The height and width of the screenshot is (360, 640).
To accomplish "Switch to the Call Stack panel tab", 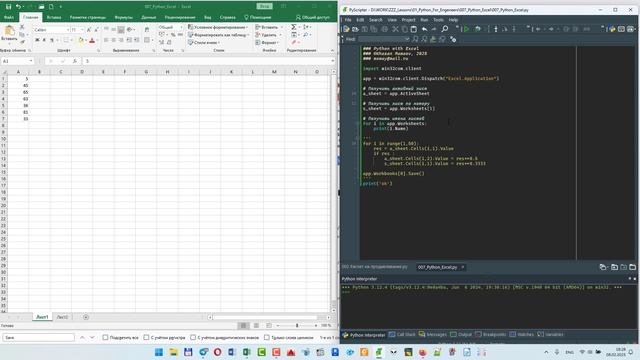I will pos(402,335).
